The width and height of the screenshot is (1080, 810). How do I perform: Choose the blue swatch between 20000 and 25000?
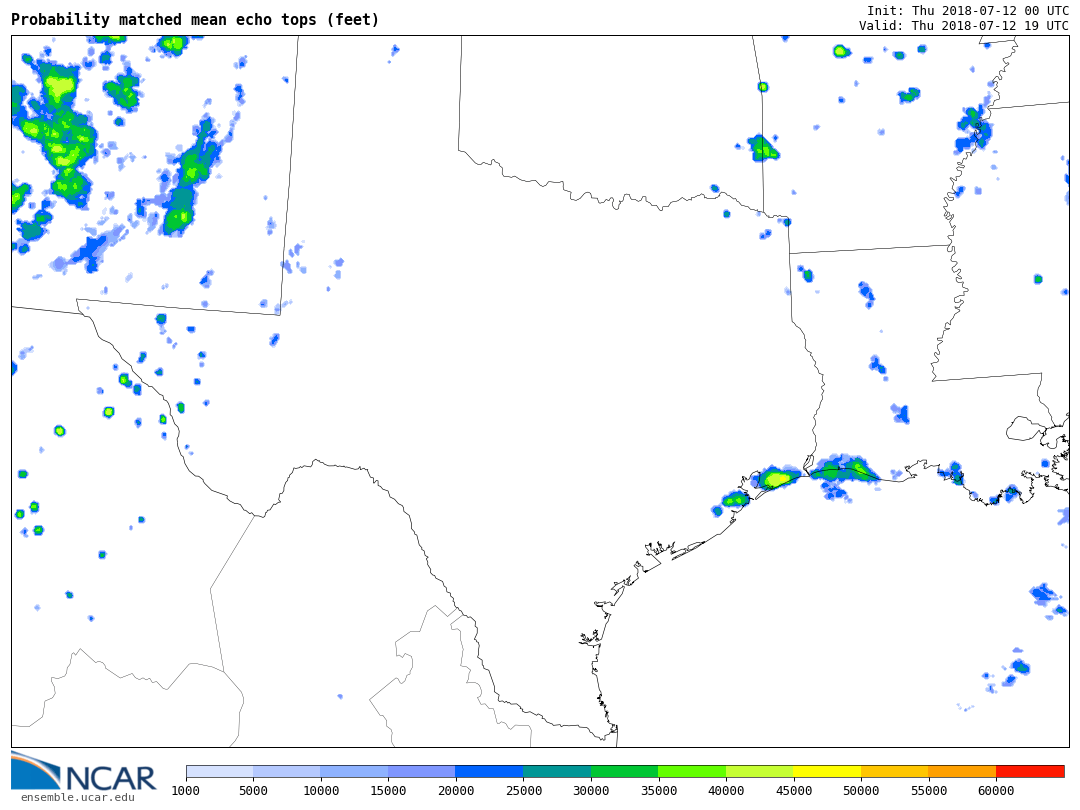489,771
